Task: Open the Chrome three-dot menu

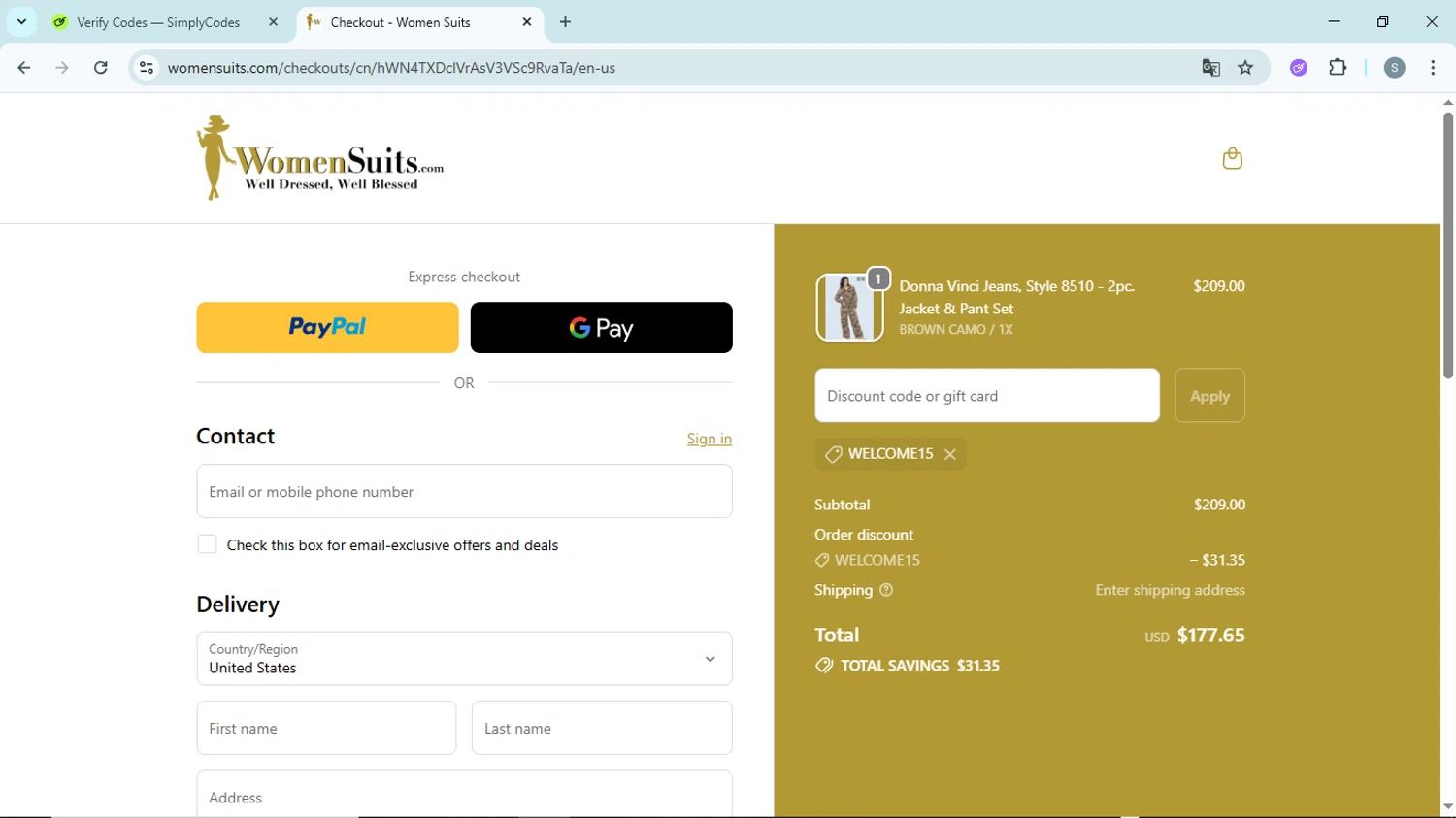Action: tap(1433, 68)
